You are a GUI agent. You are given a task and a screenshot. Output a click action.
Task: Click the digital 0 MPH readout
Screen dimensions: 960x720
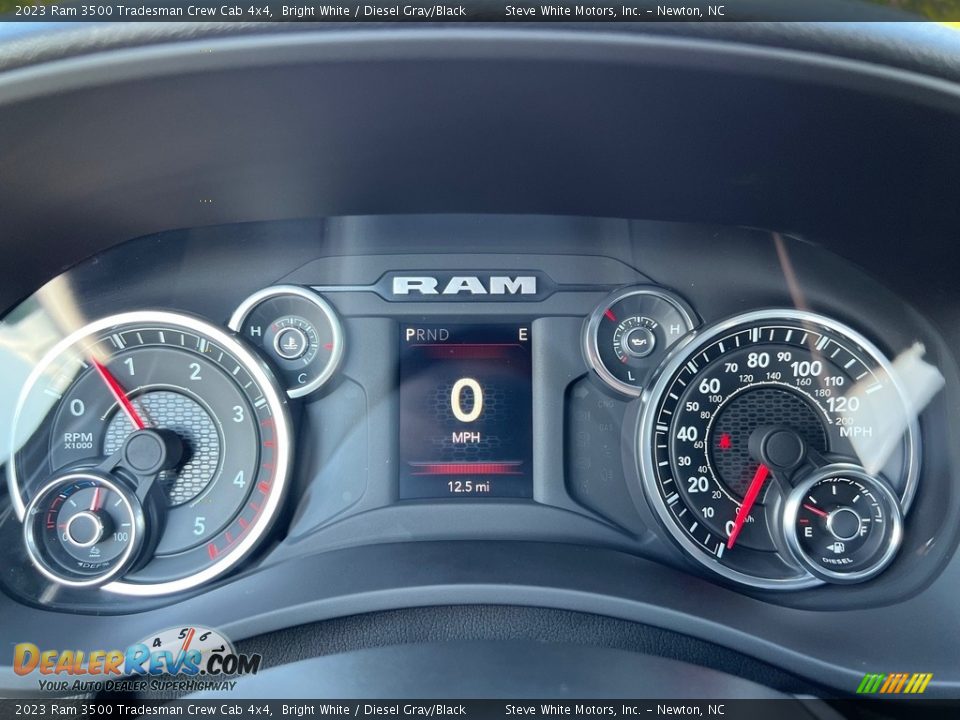(467, 410)
